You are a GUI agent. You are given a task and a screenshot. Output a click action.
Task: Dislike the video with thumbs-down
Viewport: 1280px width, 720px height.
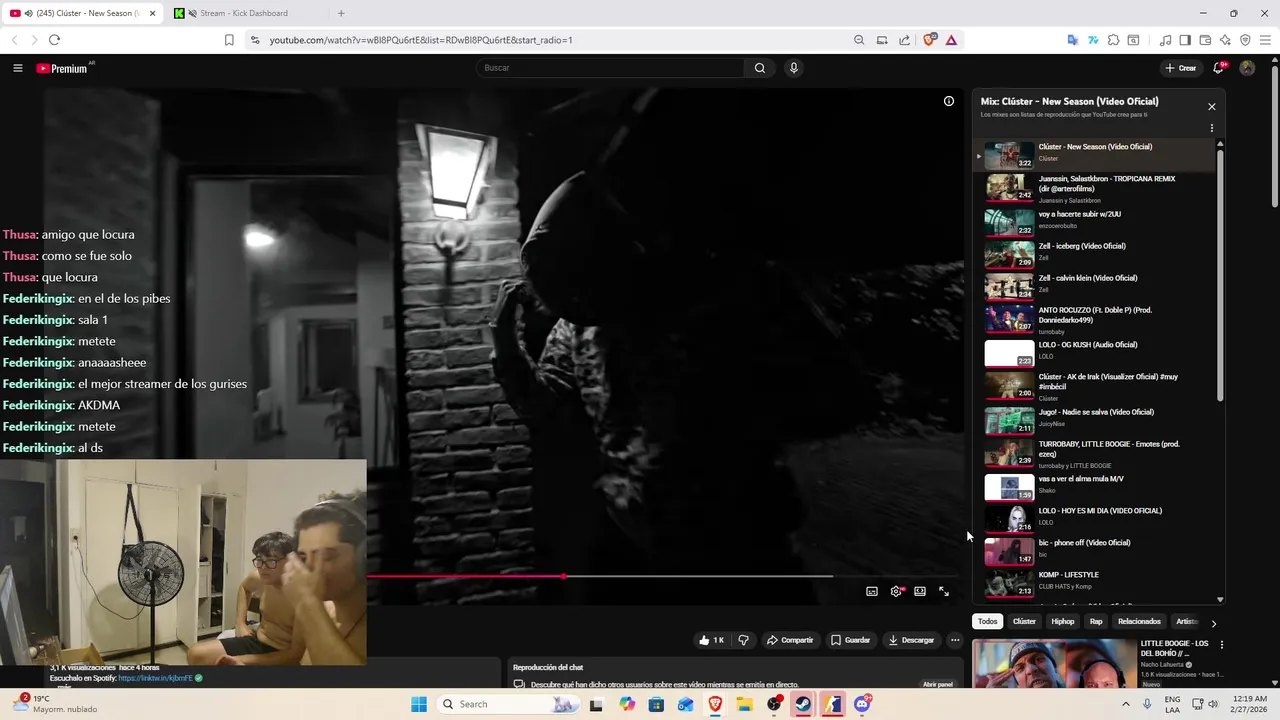[x=743, y=640]
